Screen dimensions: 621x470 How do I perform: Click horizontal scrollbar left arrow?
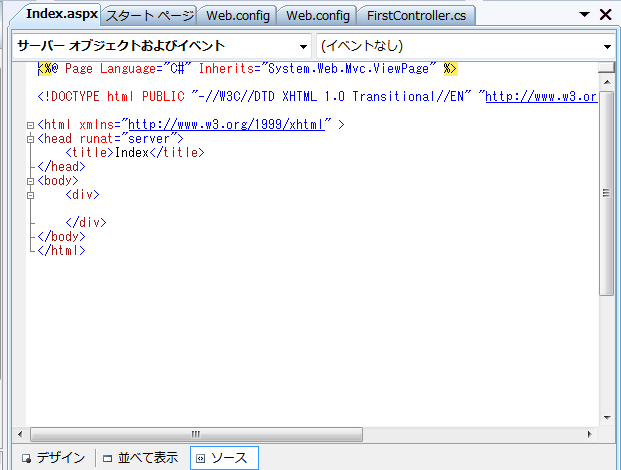point(20,434)
